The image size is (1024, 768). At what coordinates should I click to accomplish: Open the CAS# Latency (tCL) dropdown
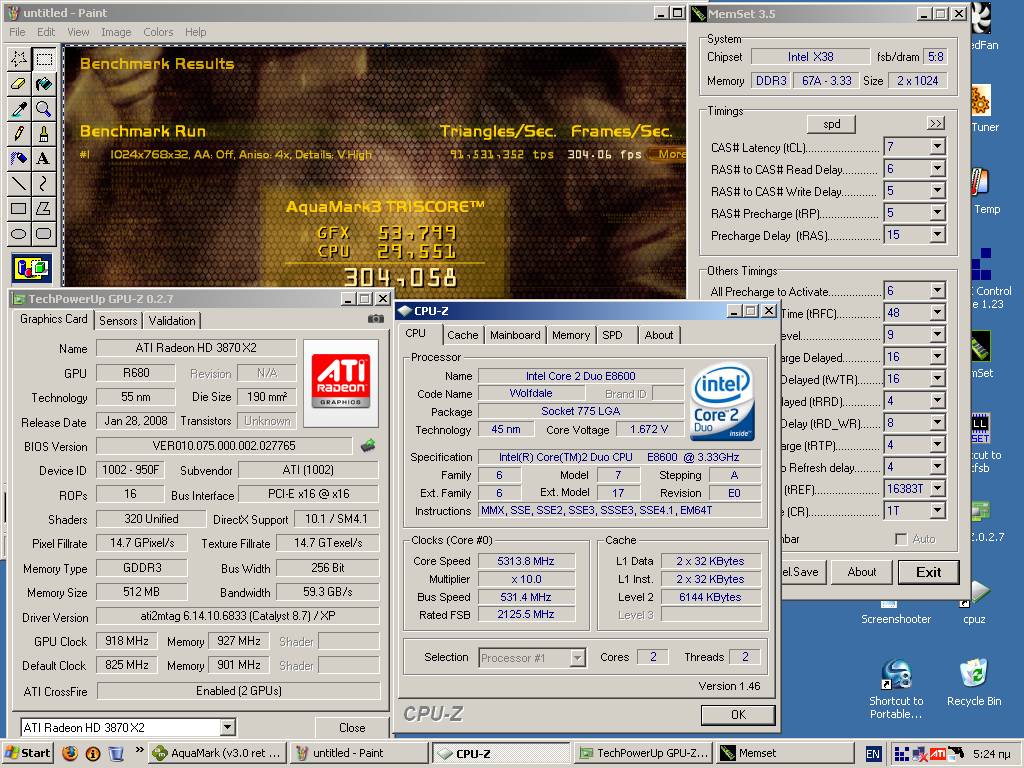937,147
